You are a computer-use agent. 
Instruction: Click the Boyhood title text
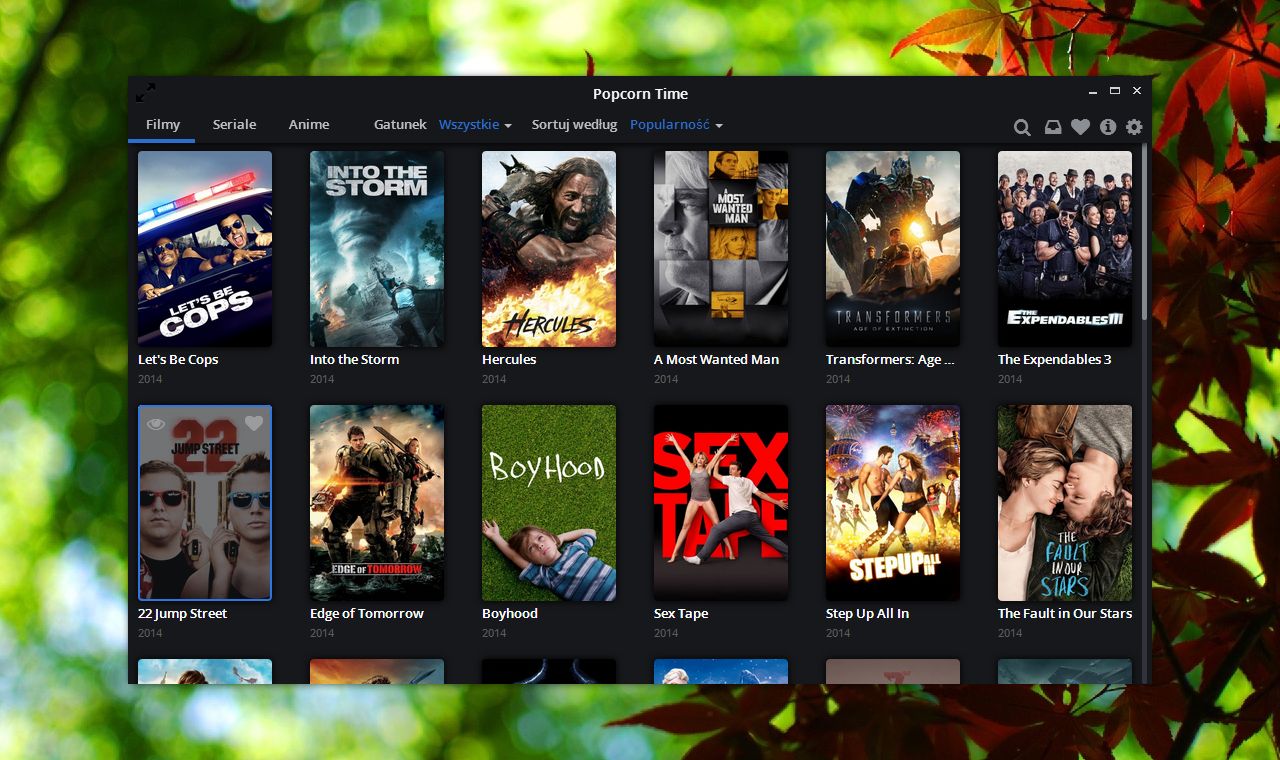tap(510, 614)
